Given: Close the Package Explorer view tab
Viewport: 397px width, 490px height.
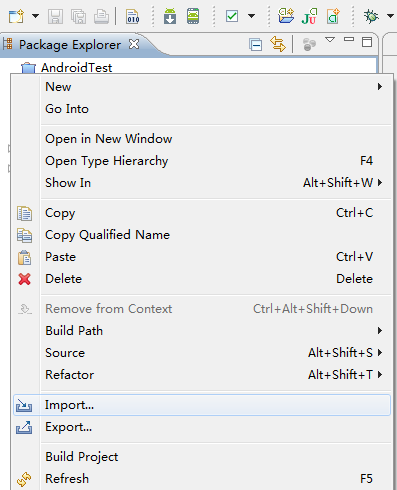Looking at the screenshot, I should [134, 44].
